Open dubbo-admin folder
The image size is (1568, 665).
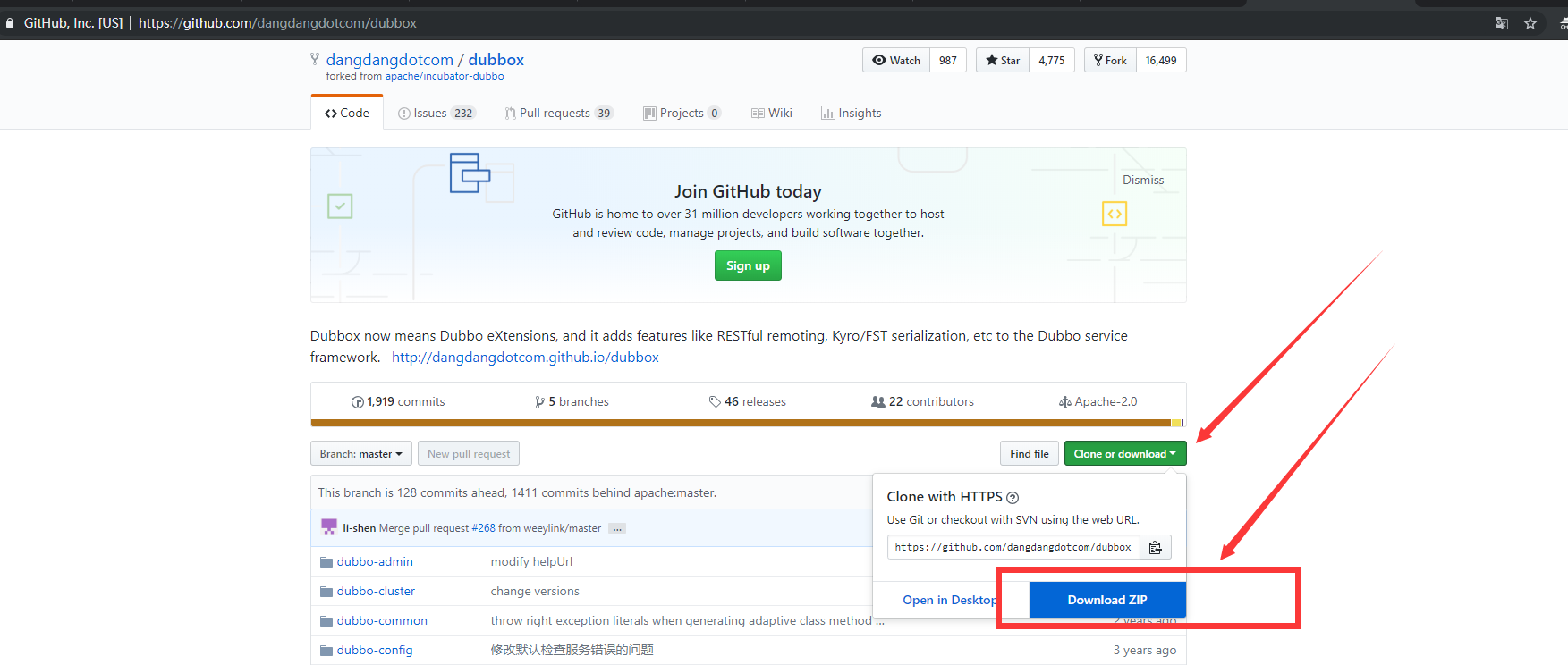point(375,561)
